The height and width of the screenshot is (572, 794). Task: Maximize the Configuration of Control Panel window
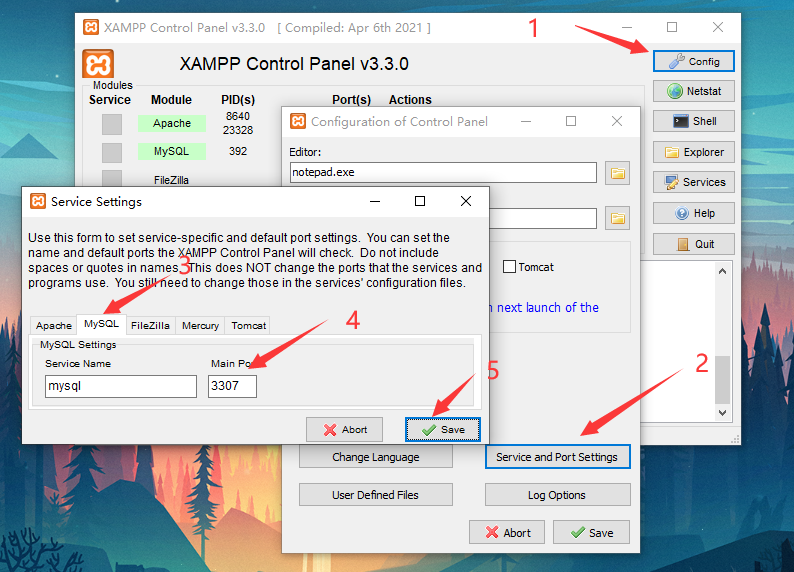click(571, 121)
